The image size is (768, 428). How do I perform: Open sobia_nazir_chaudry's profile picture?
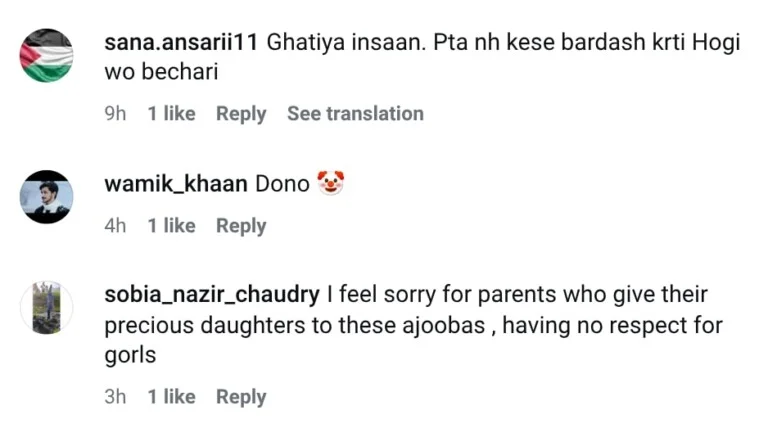46,308
